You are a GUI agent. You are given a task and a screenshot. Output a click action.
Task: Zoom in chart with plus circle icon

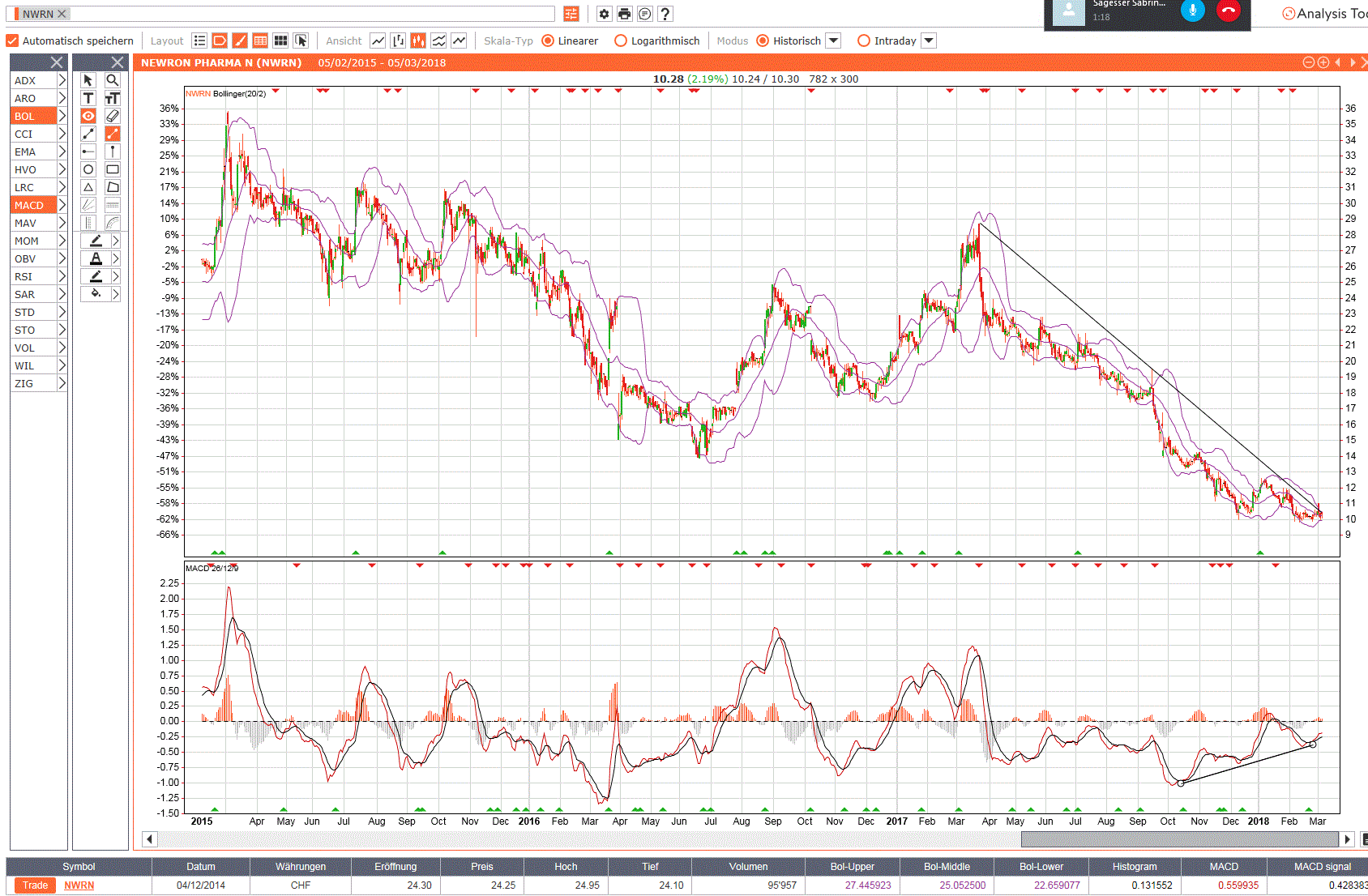click(1323, 62)
